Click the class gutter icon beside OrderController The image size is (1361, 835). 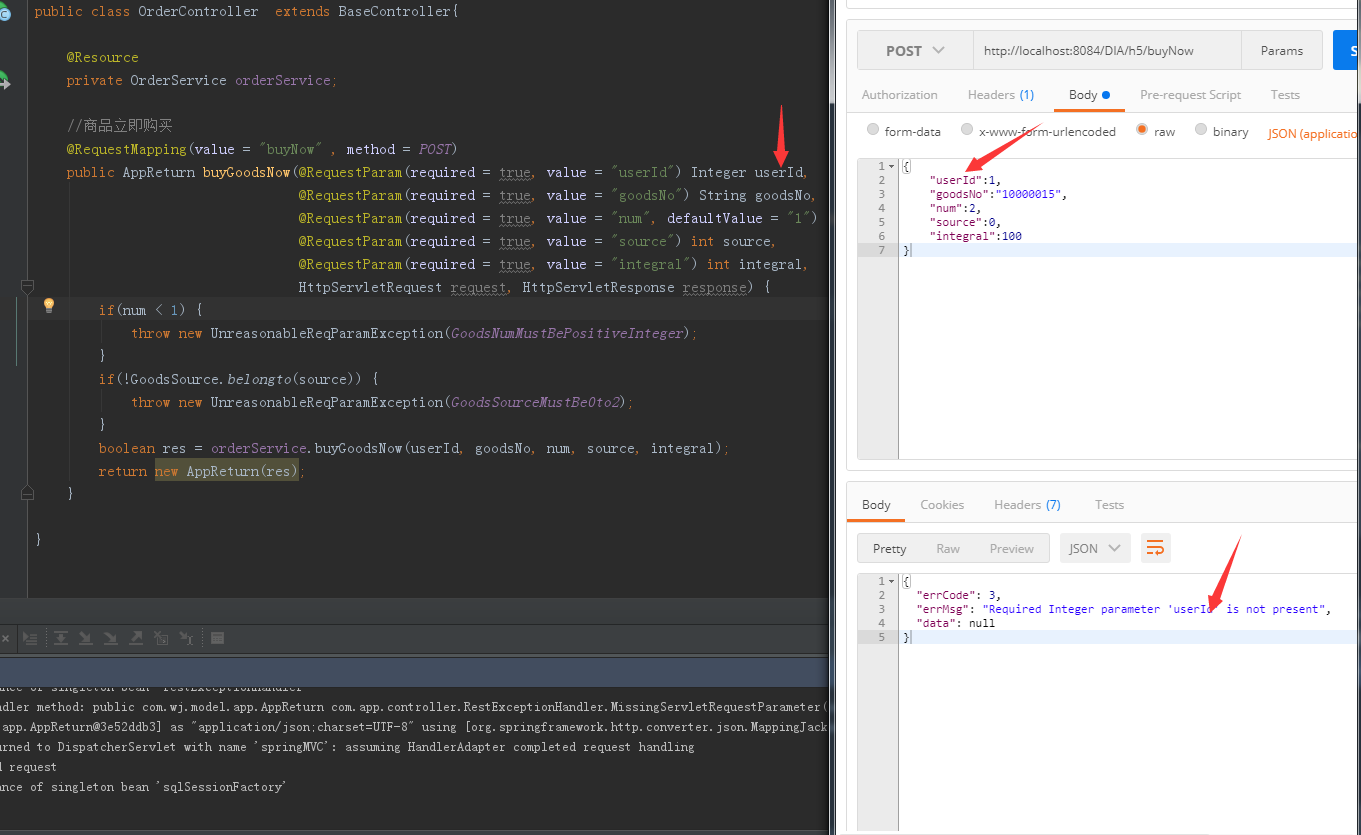click(x=4, y=12)
